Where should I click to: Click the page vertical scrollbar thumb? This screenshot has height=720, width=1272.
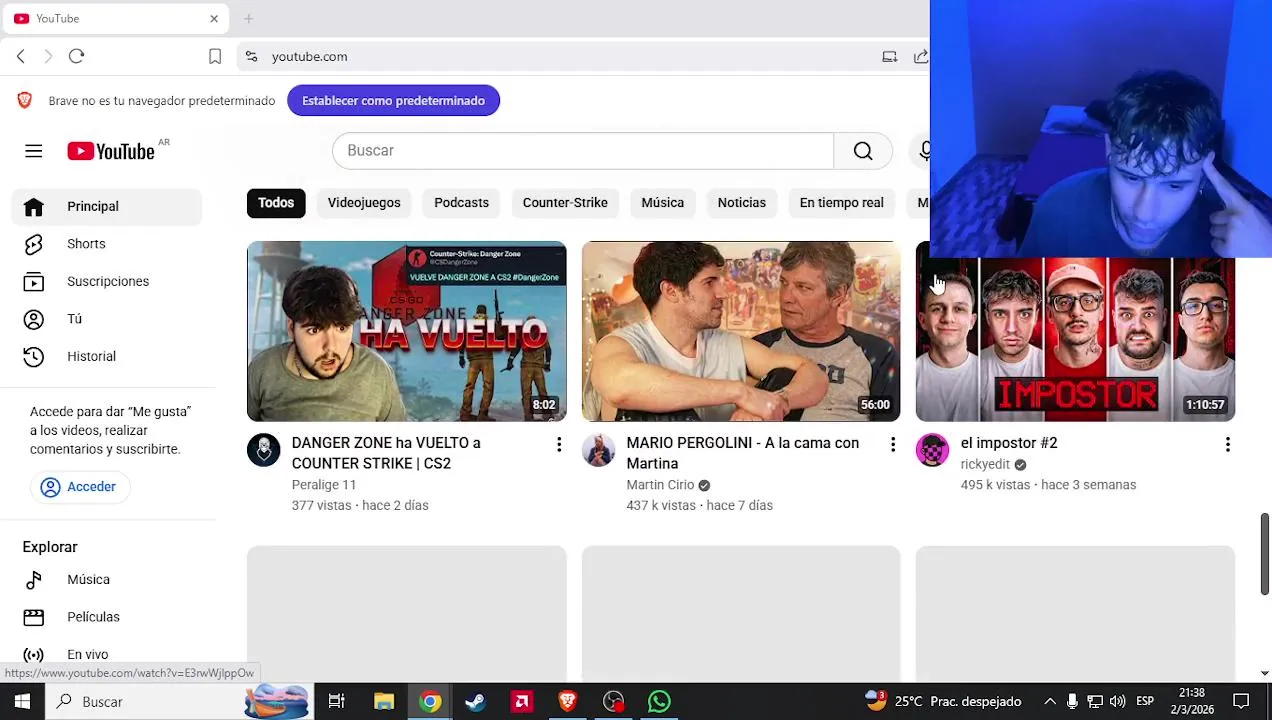pos(1264,554)
